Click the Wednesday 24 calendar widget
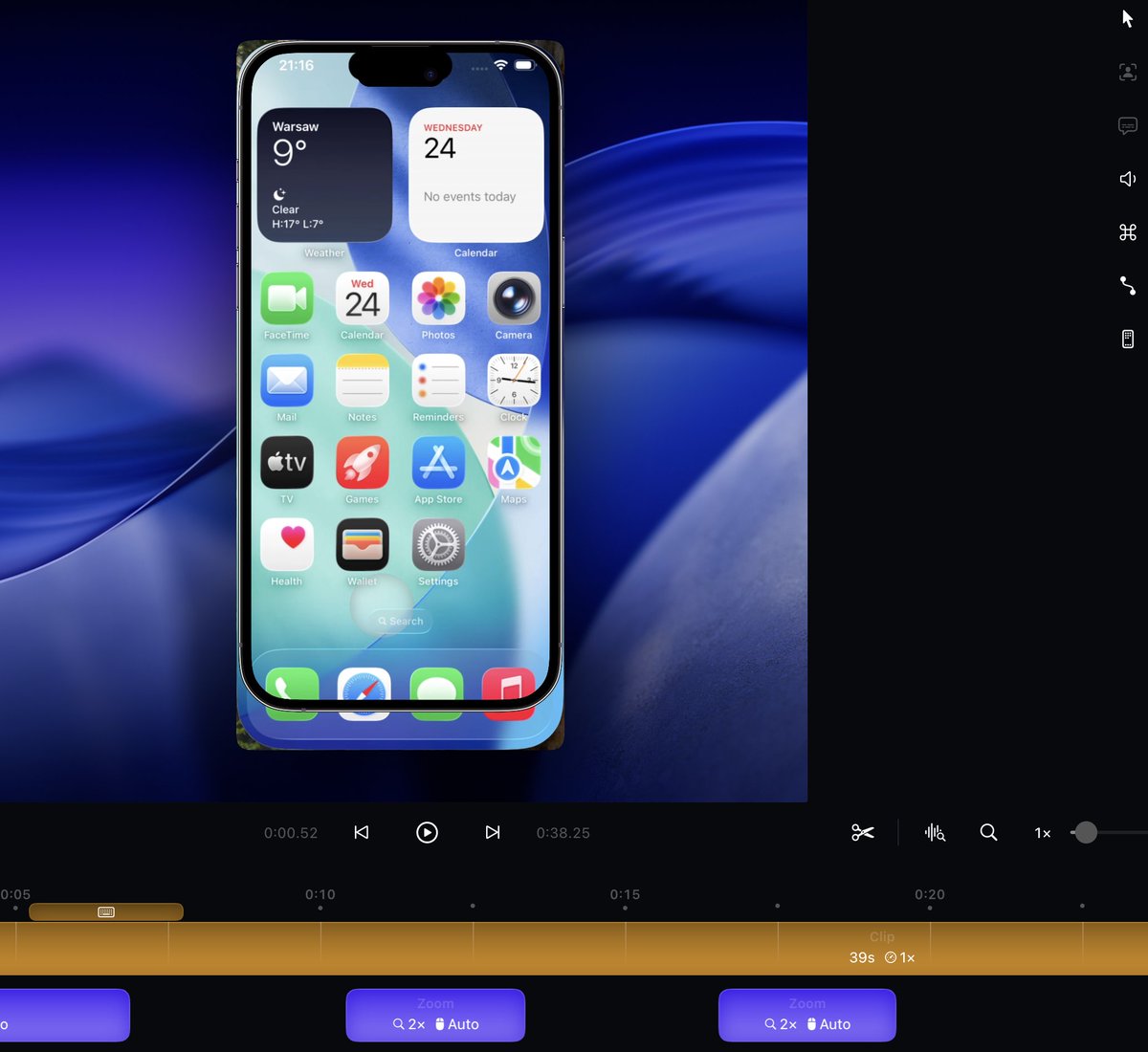Screen dimensions: 1148x1052 pos(476,175)
